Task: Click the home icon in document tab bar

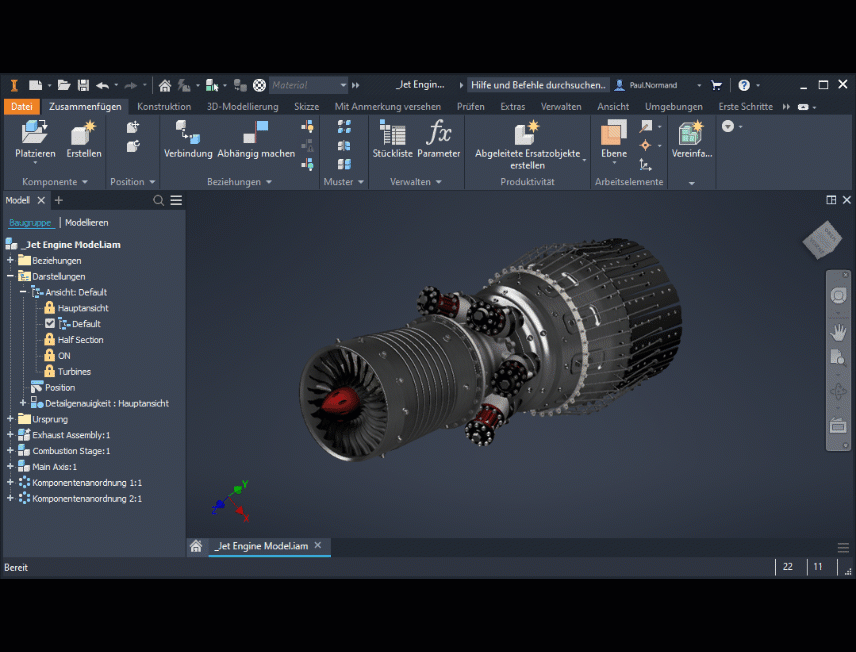Action: click(x=196, y=546)
